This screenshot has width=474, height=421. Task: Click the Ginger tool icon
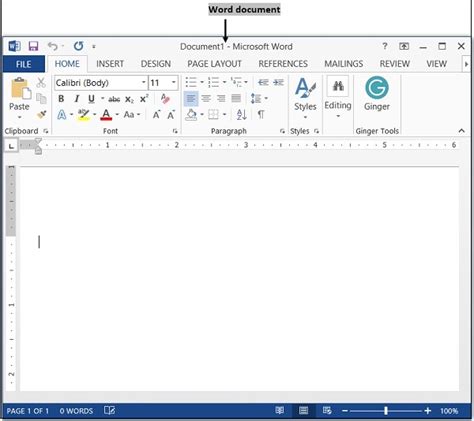pos(377,88)
